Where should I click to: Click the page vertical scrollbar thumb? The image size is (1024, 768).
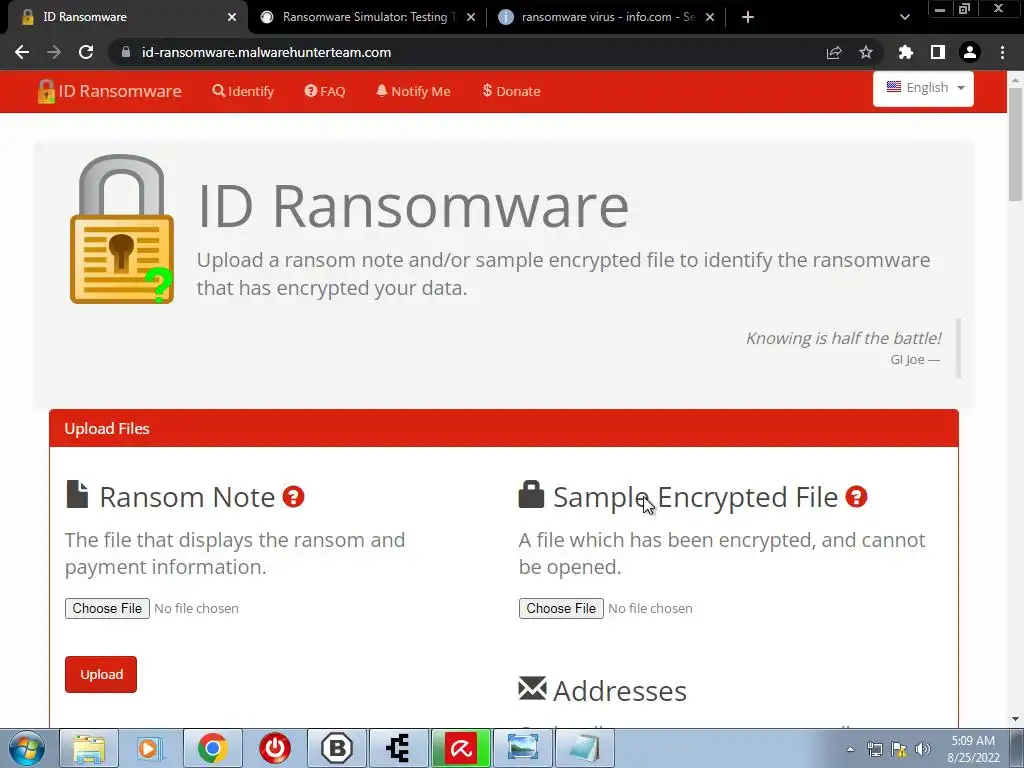(x=1015, y=144)
